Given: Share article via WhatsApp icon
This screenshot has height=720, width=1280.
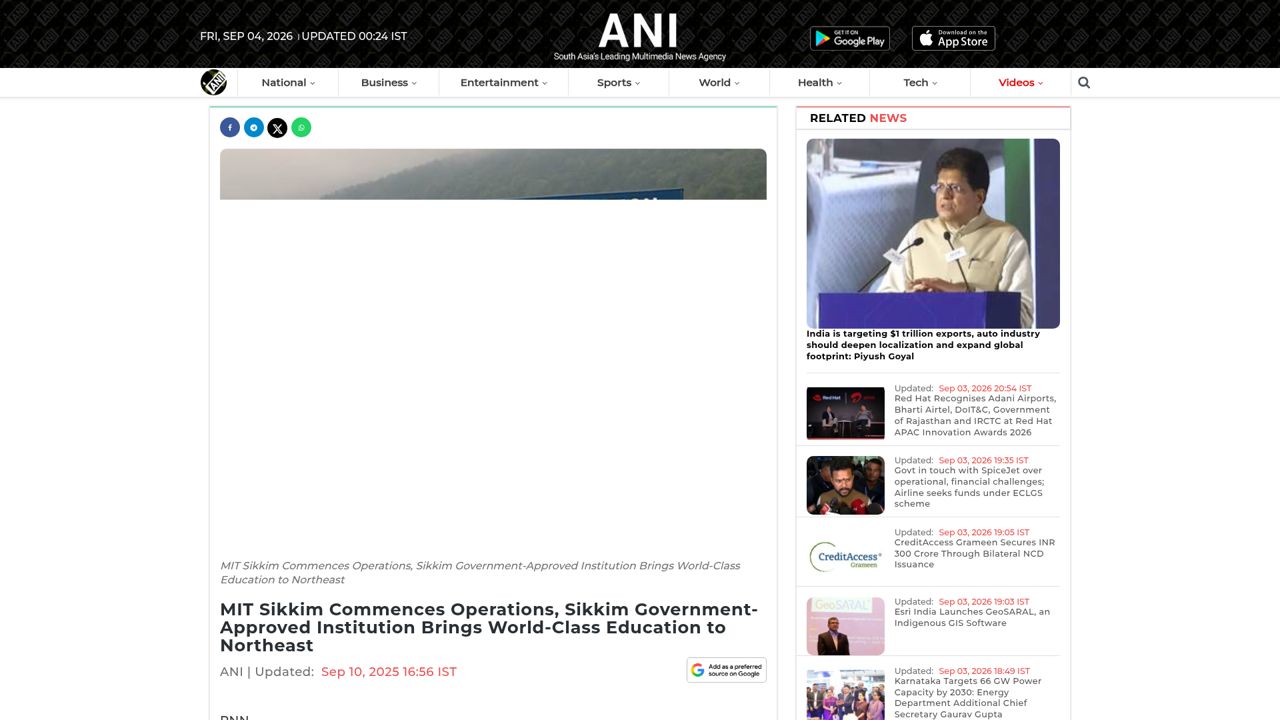Looking at the screenshot, I should [x=301, y=127].
